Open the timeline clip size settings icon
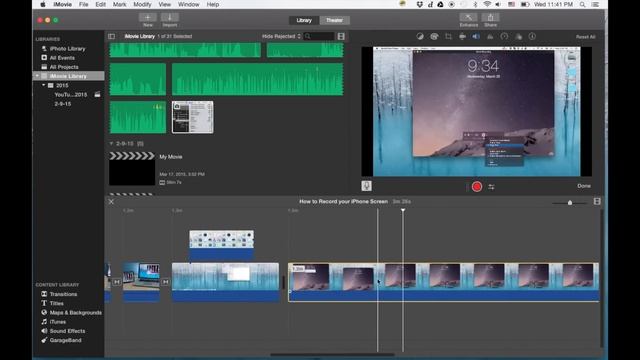This screenshot has height=360, width=640. click(597, 202)
